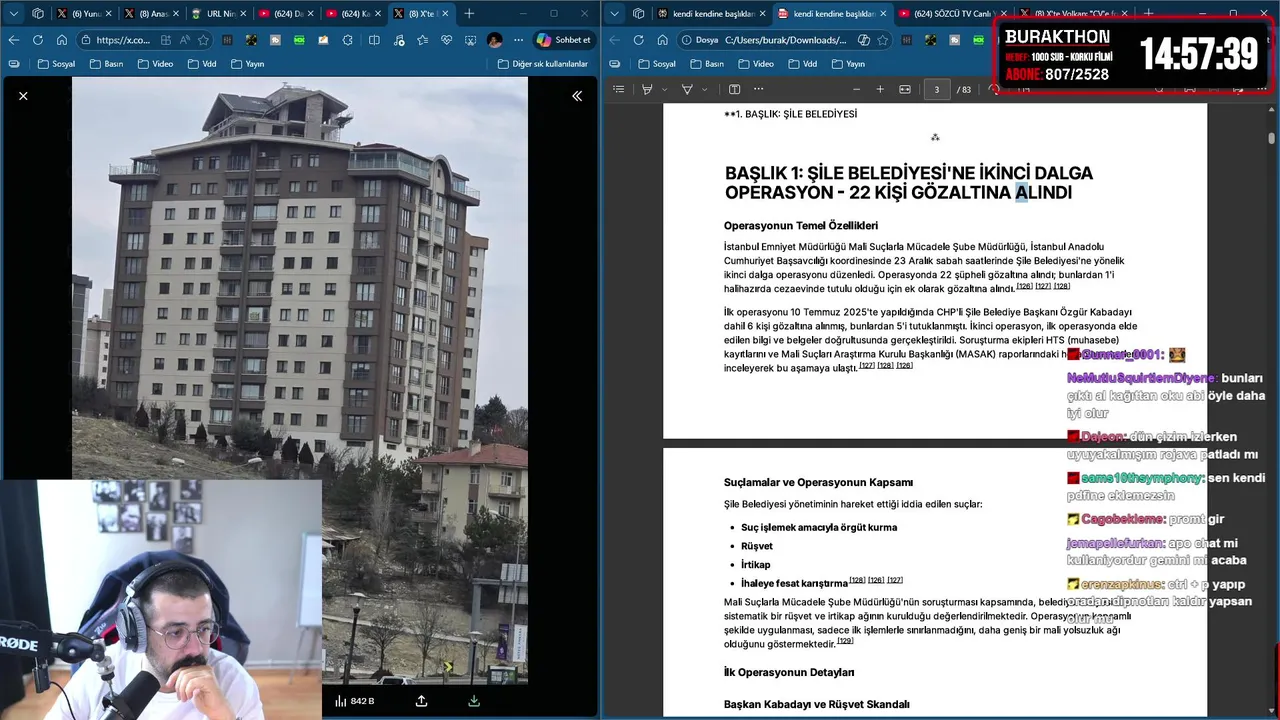Click bullet text 'Rüşvet'
Image resolution: width=1280 pixels, height=720 pixels.
[757, 546]
